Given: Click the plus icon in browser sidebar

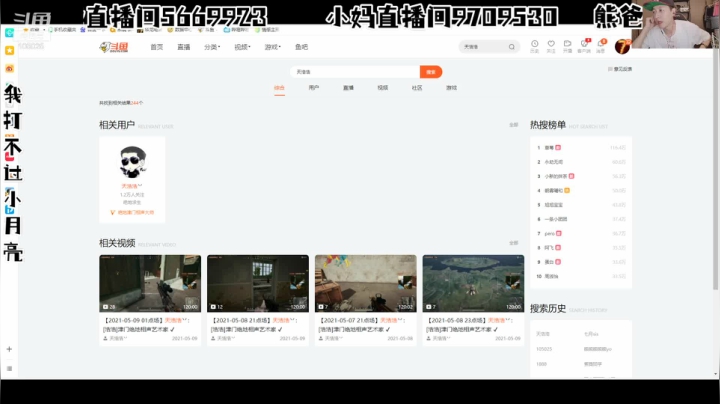Looking at the screenshot, I should 9,349.
